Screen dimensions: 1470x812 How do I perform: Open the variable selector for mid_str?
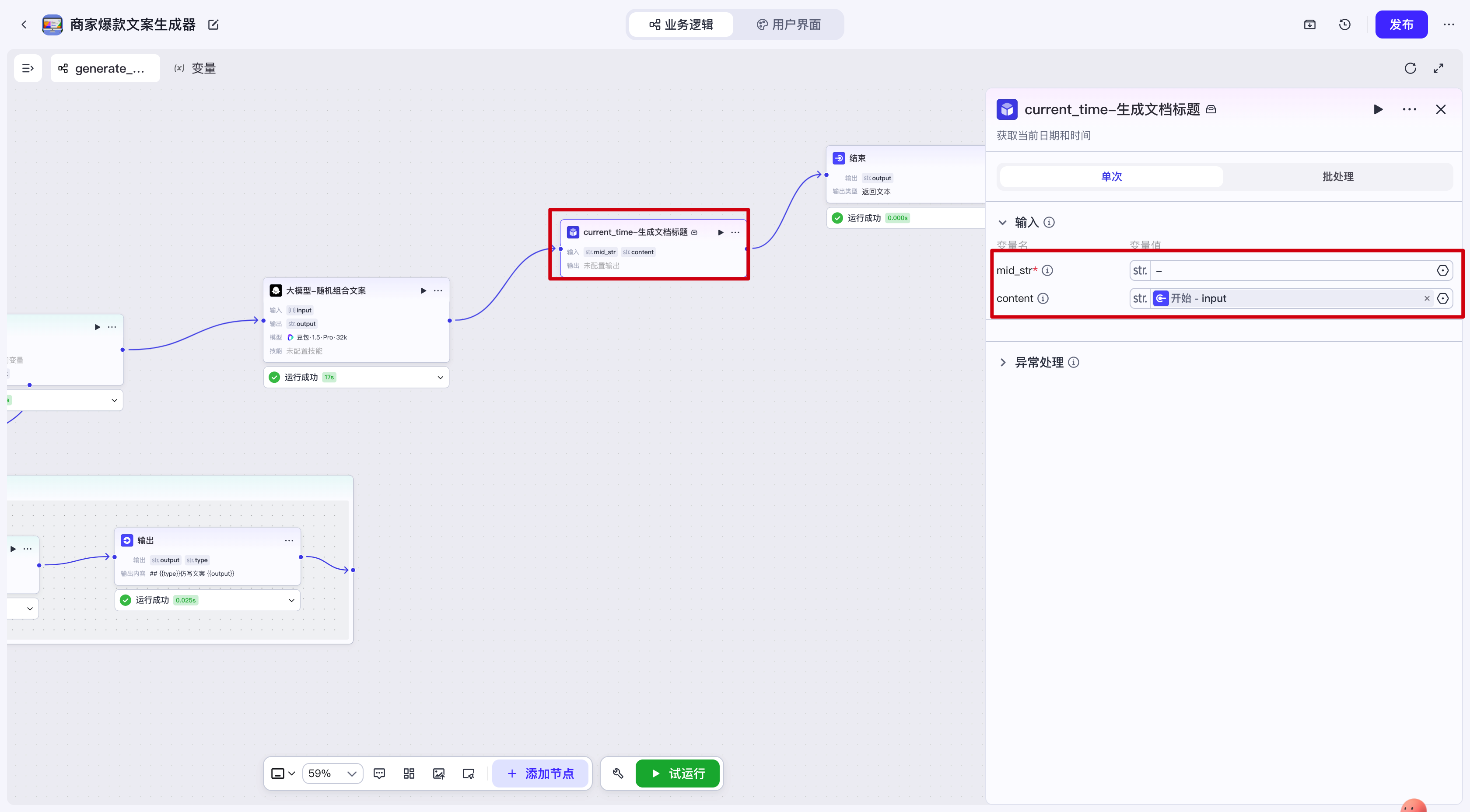pyautogui.click(x=1442, y=270)
